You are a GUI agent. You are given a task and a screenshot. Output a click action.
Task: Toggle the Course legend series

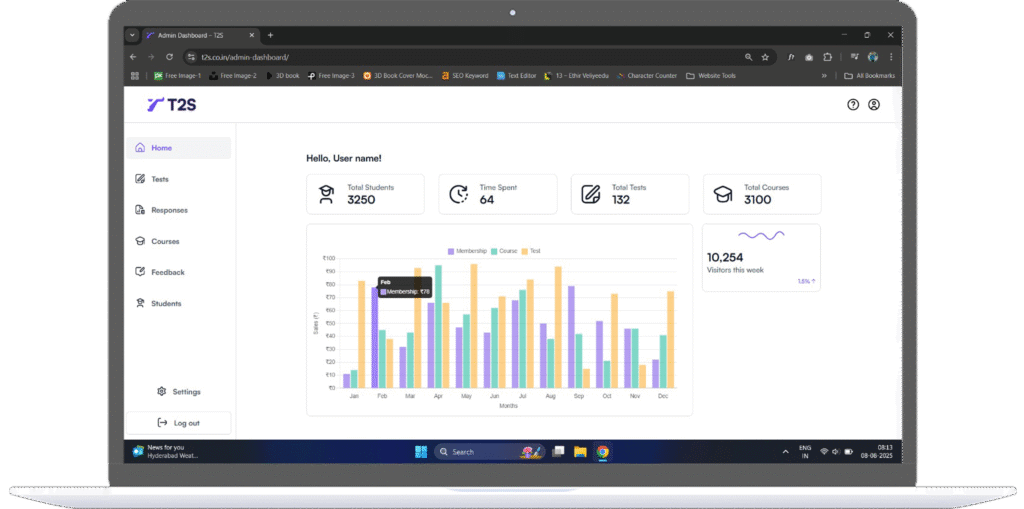(x=506, y=251)
